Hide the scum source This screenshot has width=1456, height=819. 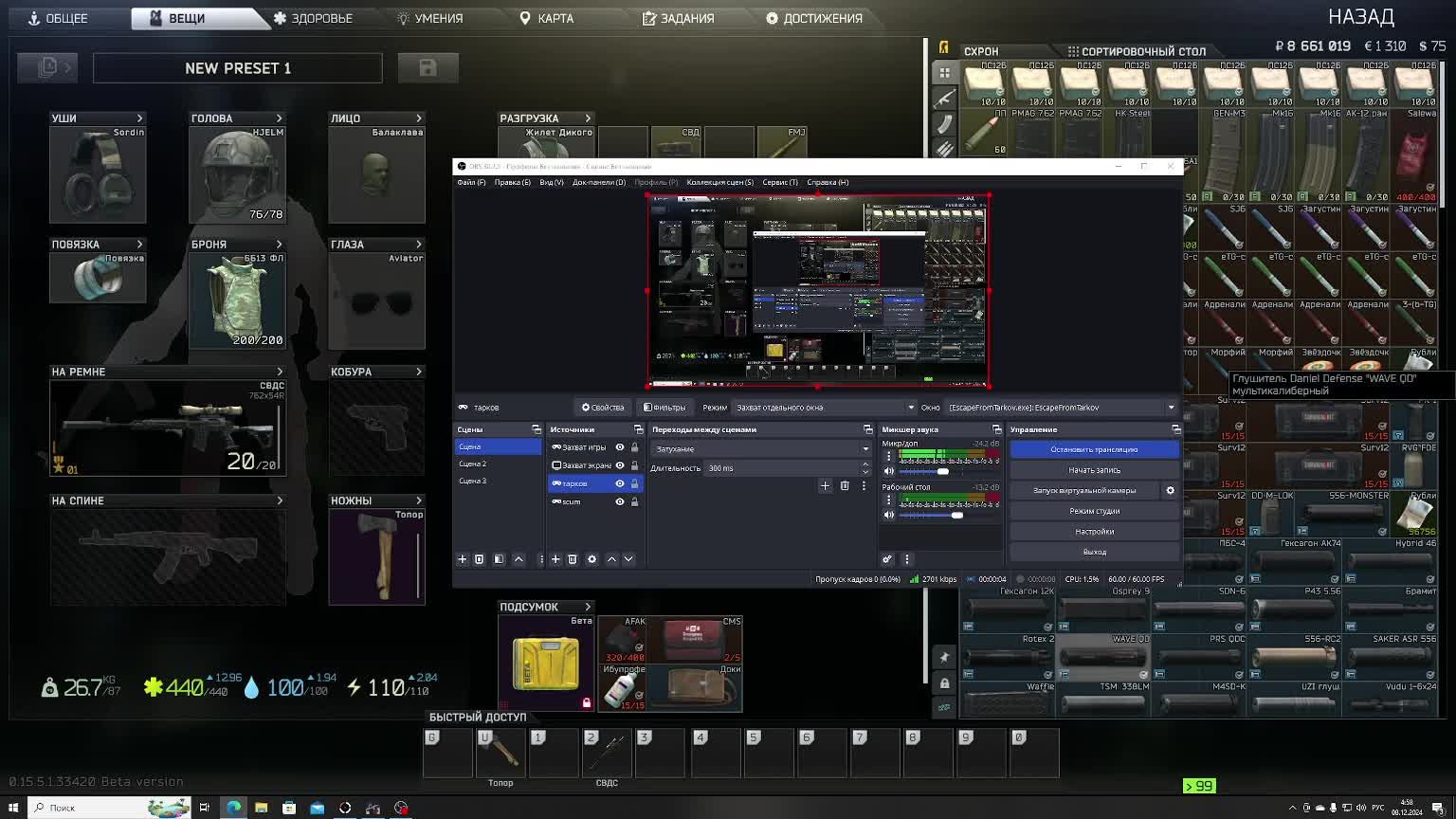[x=620, y=501]
